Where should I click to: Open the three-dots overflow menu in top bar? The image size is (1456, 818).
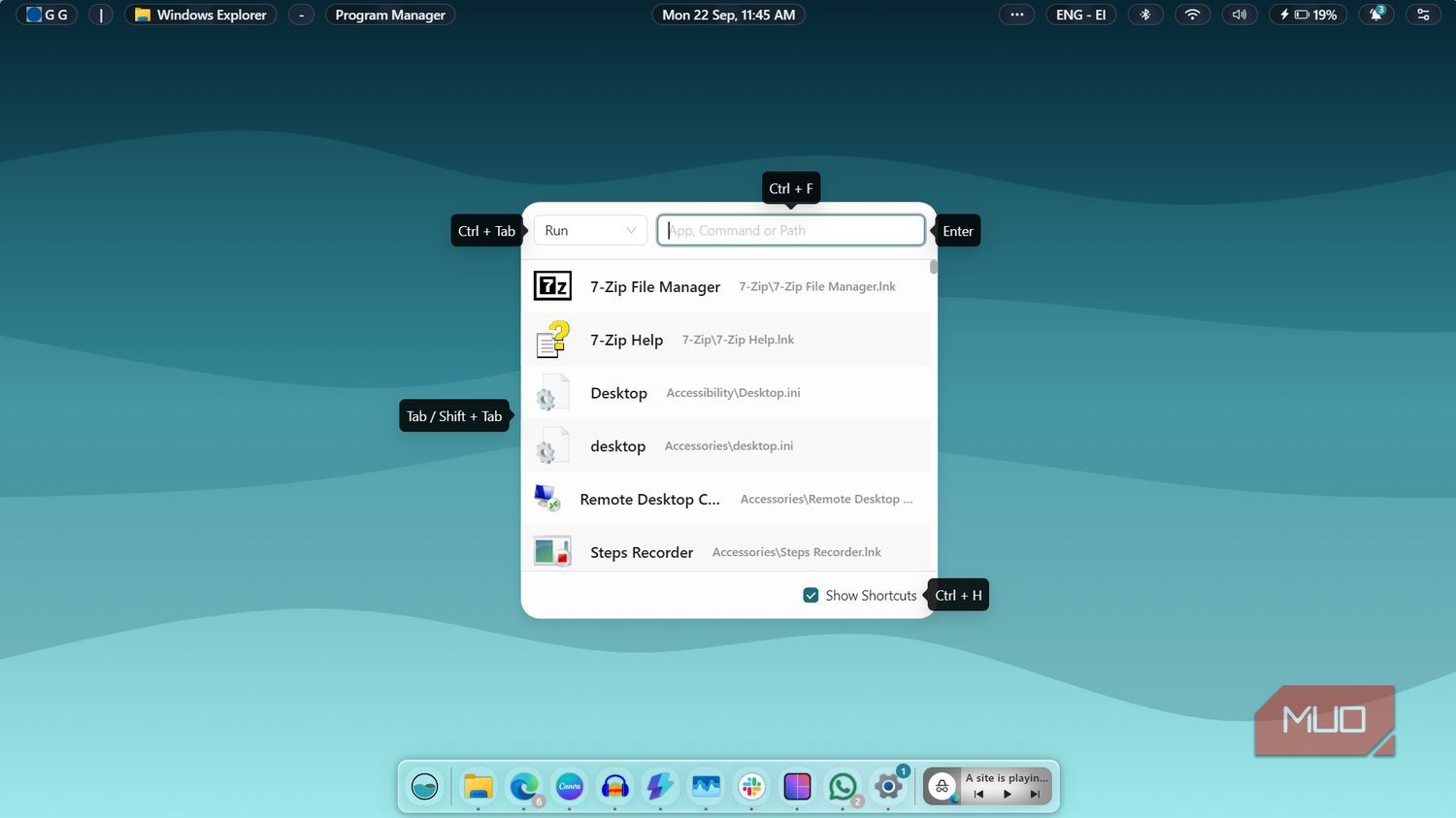pos(1016,15)
